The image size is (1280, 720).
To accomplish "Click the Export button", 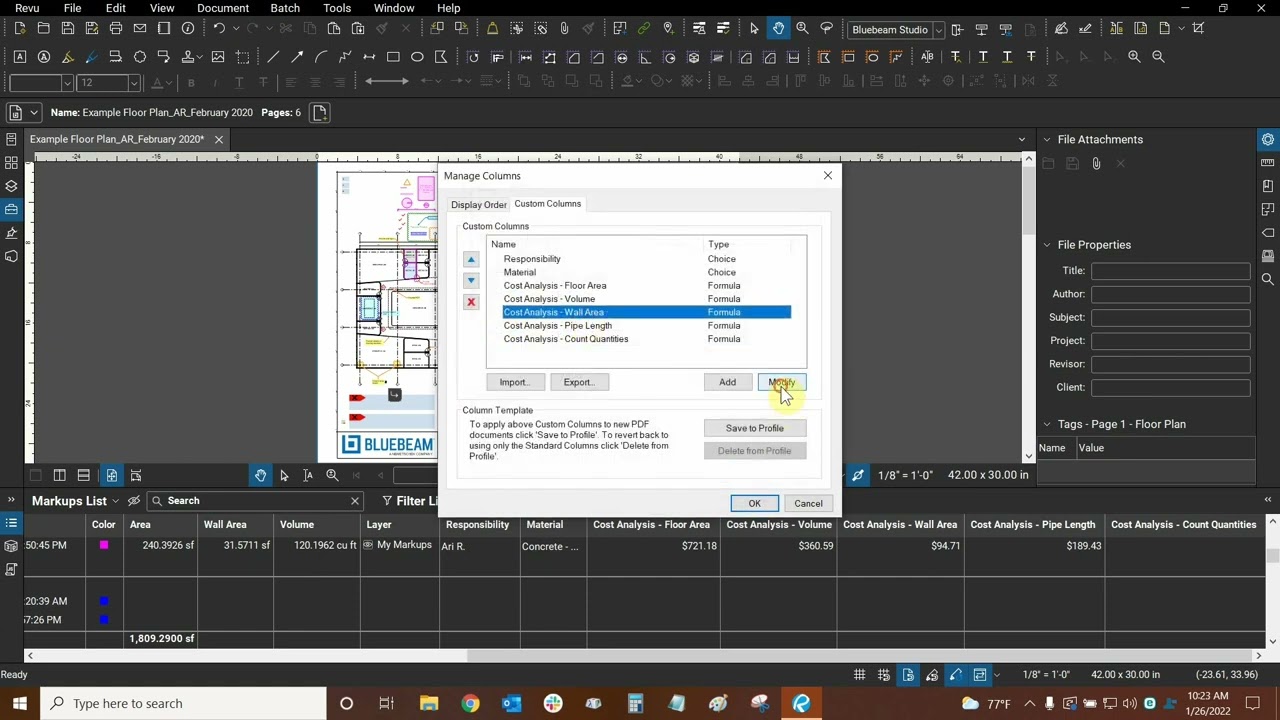I will tap(578, 382).
